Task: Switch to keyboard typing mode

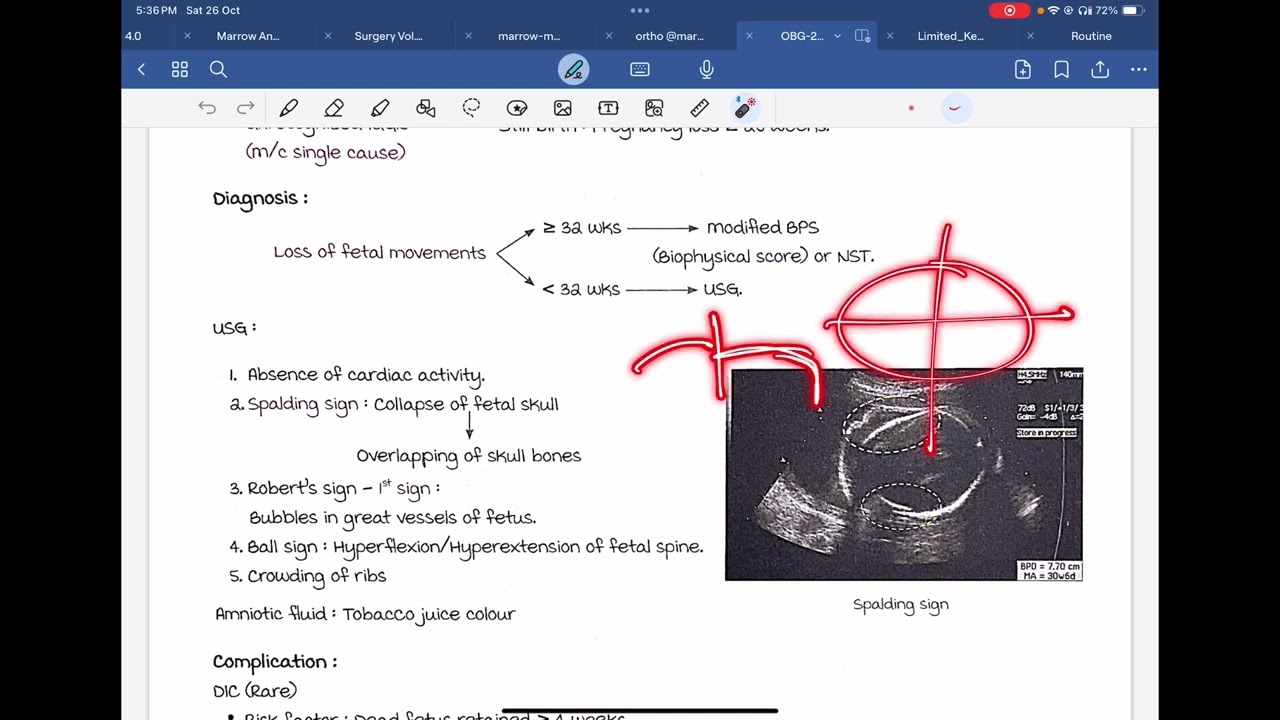Action: coord(640,69)
